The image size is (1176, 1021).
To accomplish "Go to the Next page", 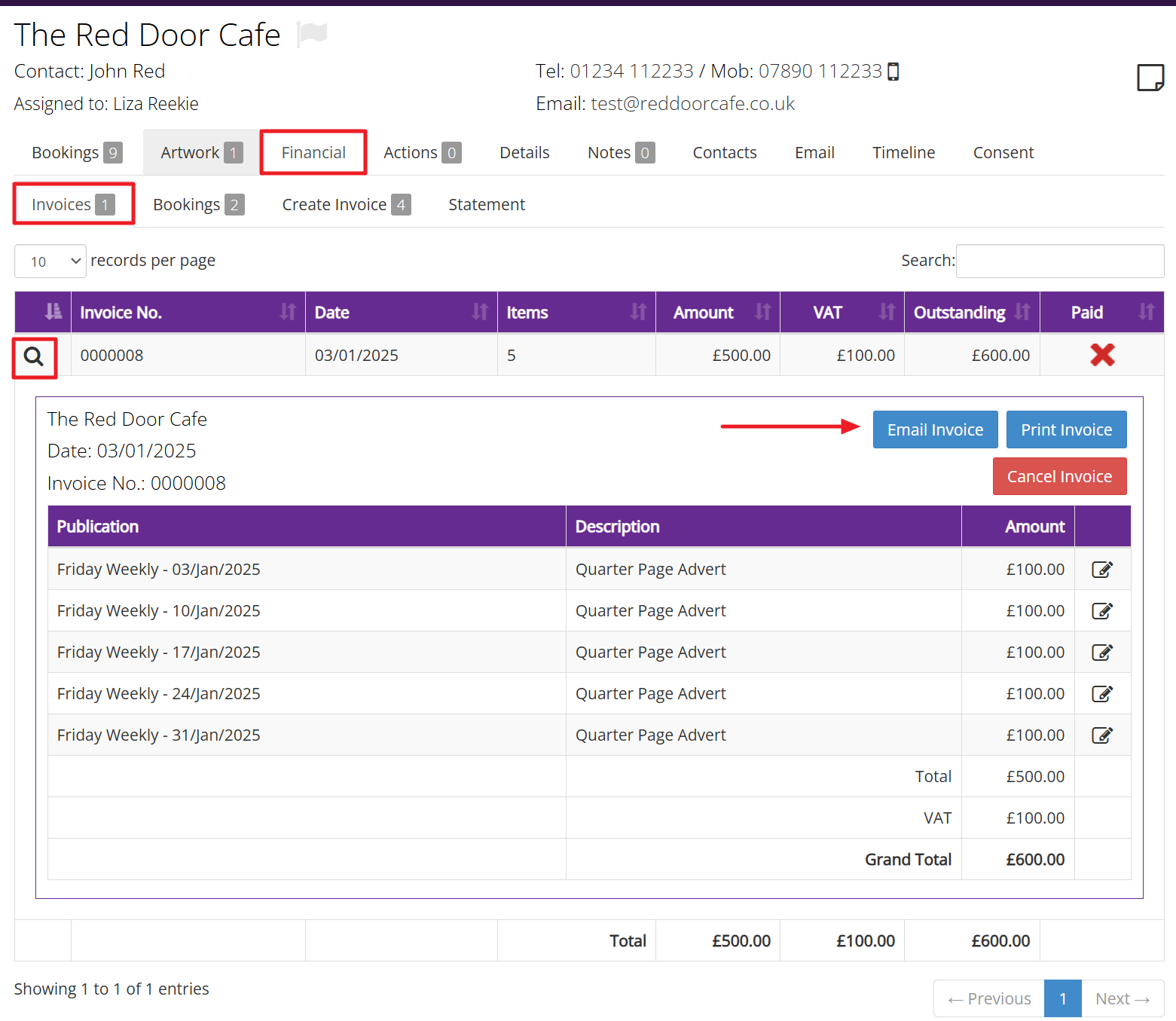I will click(1123, 998).
